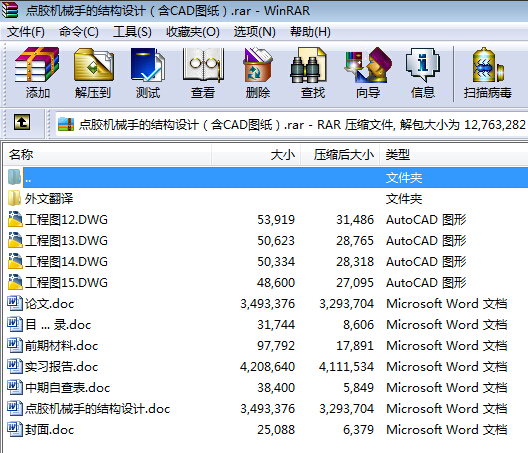Sort by the 大小 column header
Image resolution: width=528 pixels, height=453 pixels.
point(256,155)
